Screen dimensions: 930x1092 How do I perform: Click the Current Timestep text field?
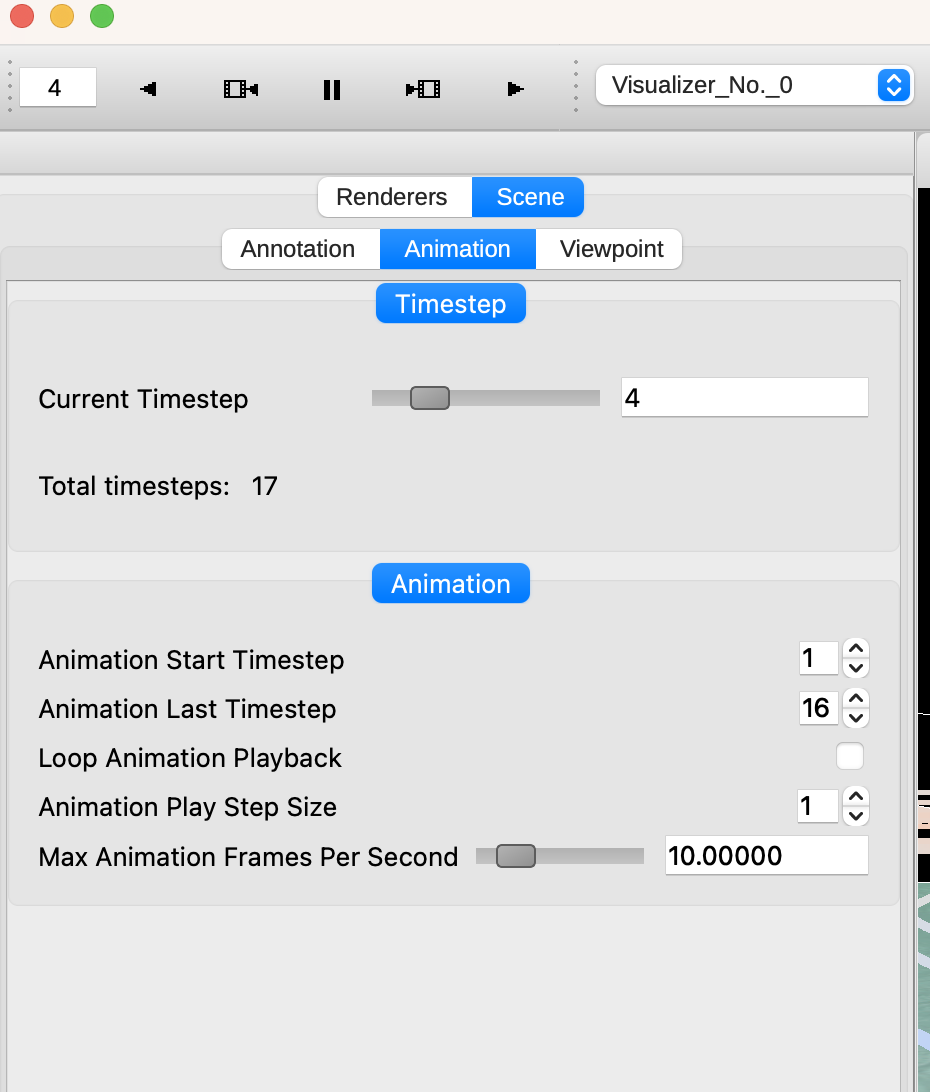pos(744,398)
